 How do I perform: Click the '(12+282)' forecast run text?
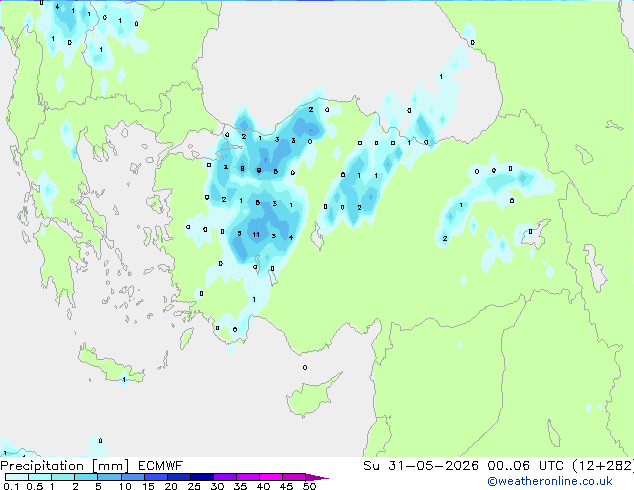tap(603, 466)
